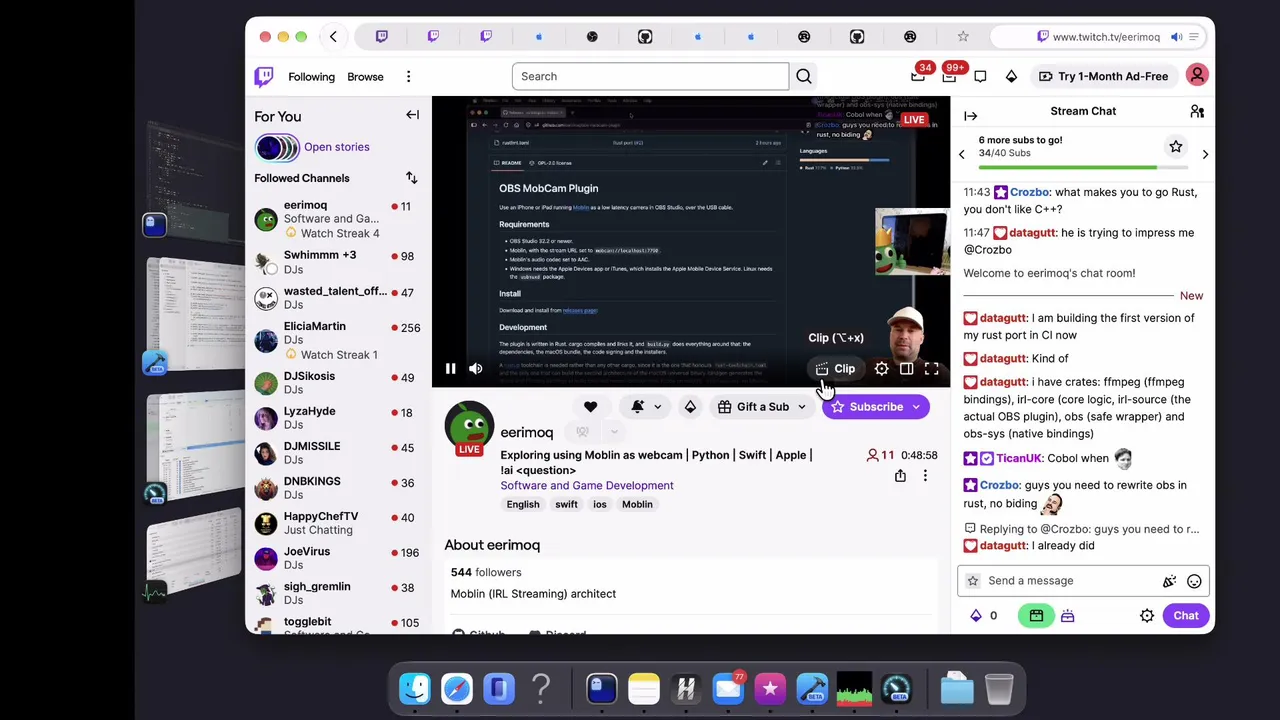
Task: Collapse the Stream Chat panel
Action: coord(970,116)
